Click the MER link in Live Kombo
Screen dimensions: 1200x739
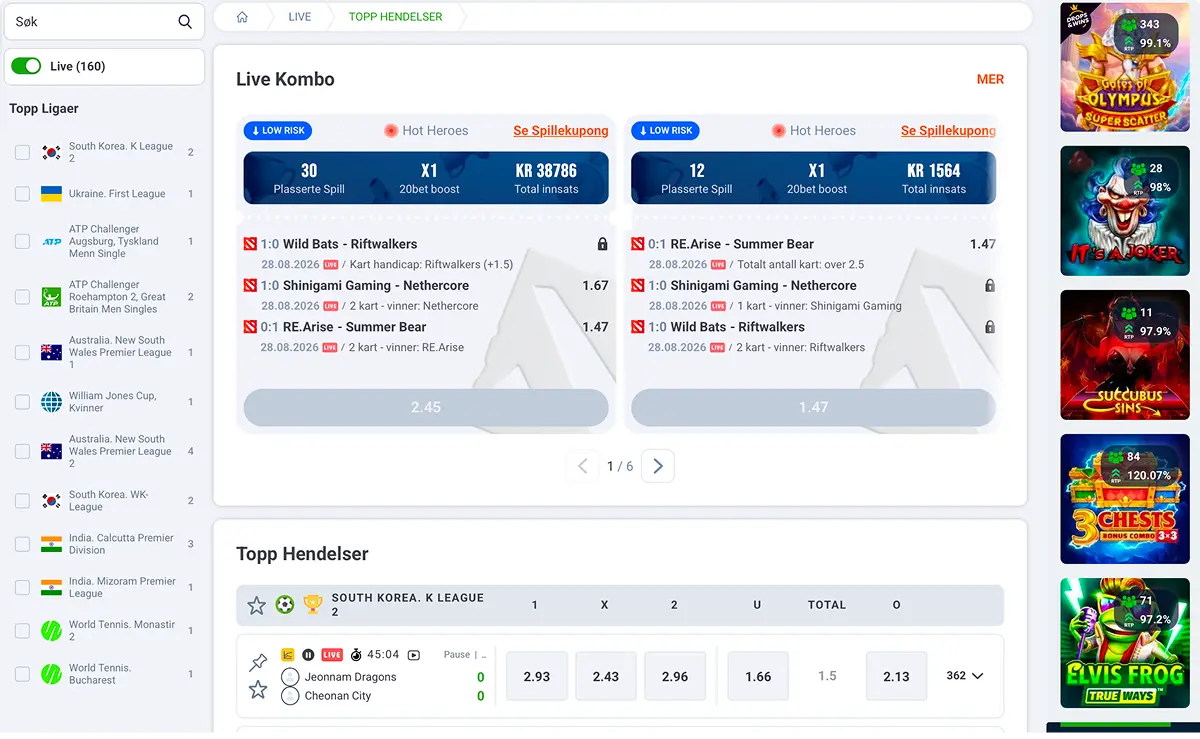(x=990, y=79)
